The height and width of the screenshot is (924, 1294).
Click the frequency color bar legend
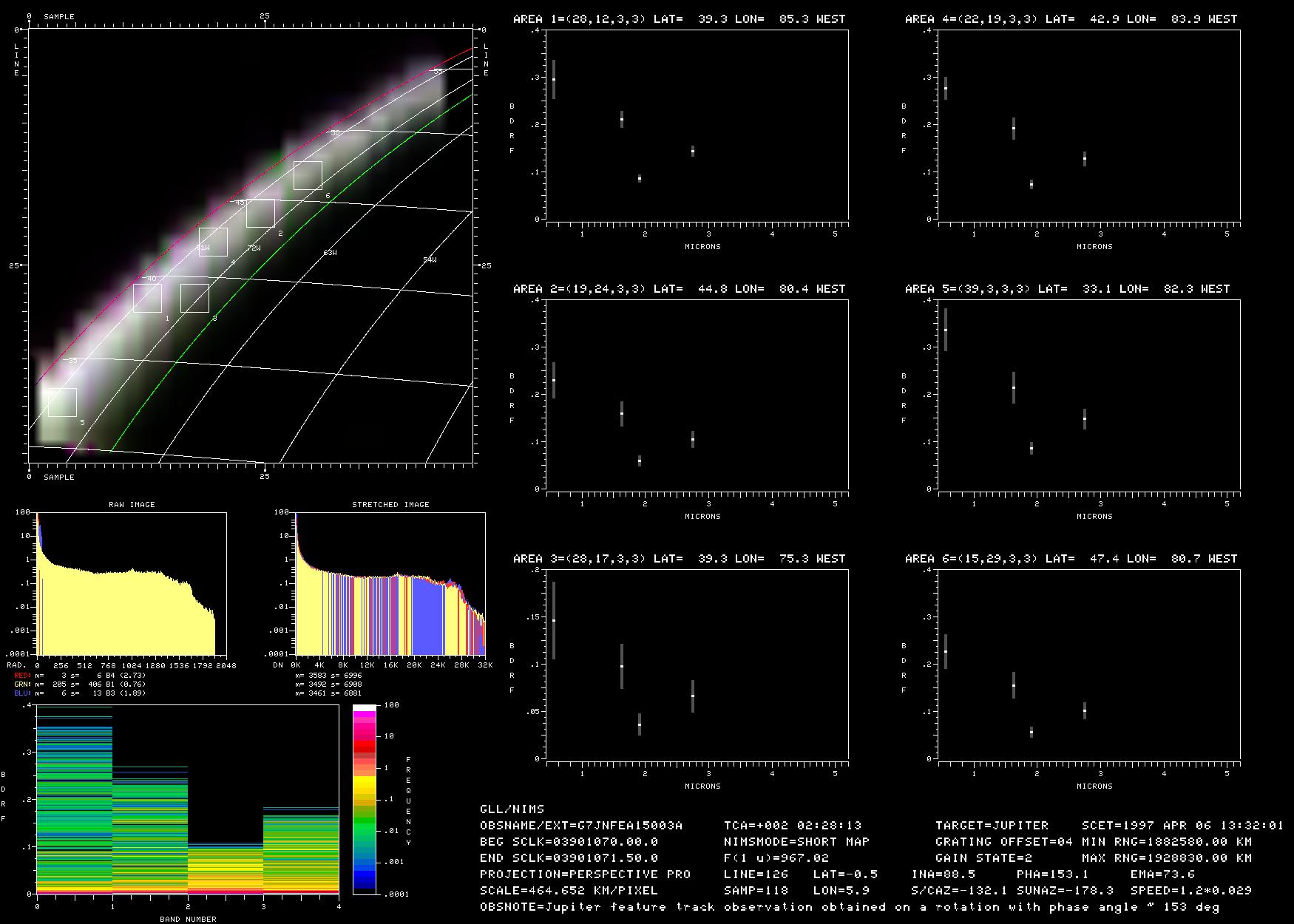(x=365, y=799)
